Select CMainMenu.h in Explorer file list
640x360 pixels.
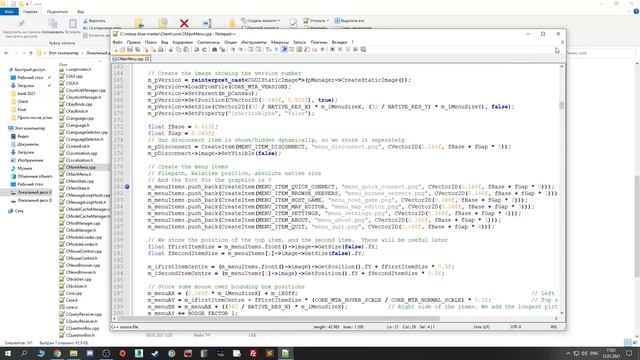(x=78, y=174)
